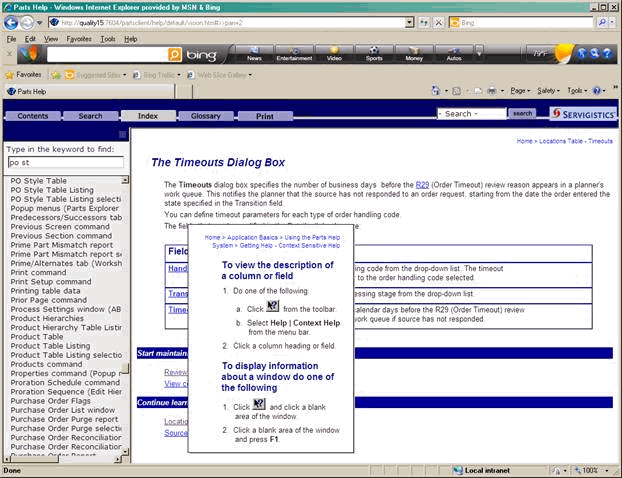Click Application Basics link in popup
The image size is (622, 478).
252,237
